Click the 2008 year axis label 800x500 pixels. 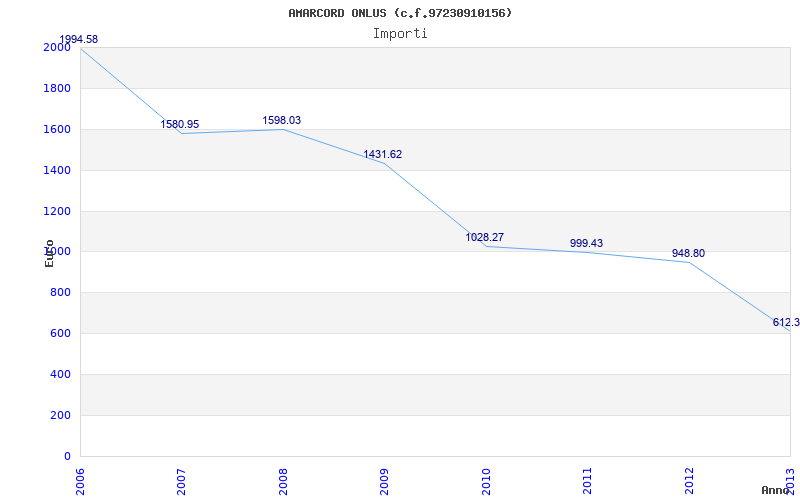pos(284,480)
